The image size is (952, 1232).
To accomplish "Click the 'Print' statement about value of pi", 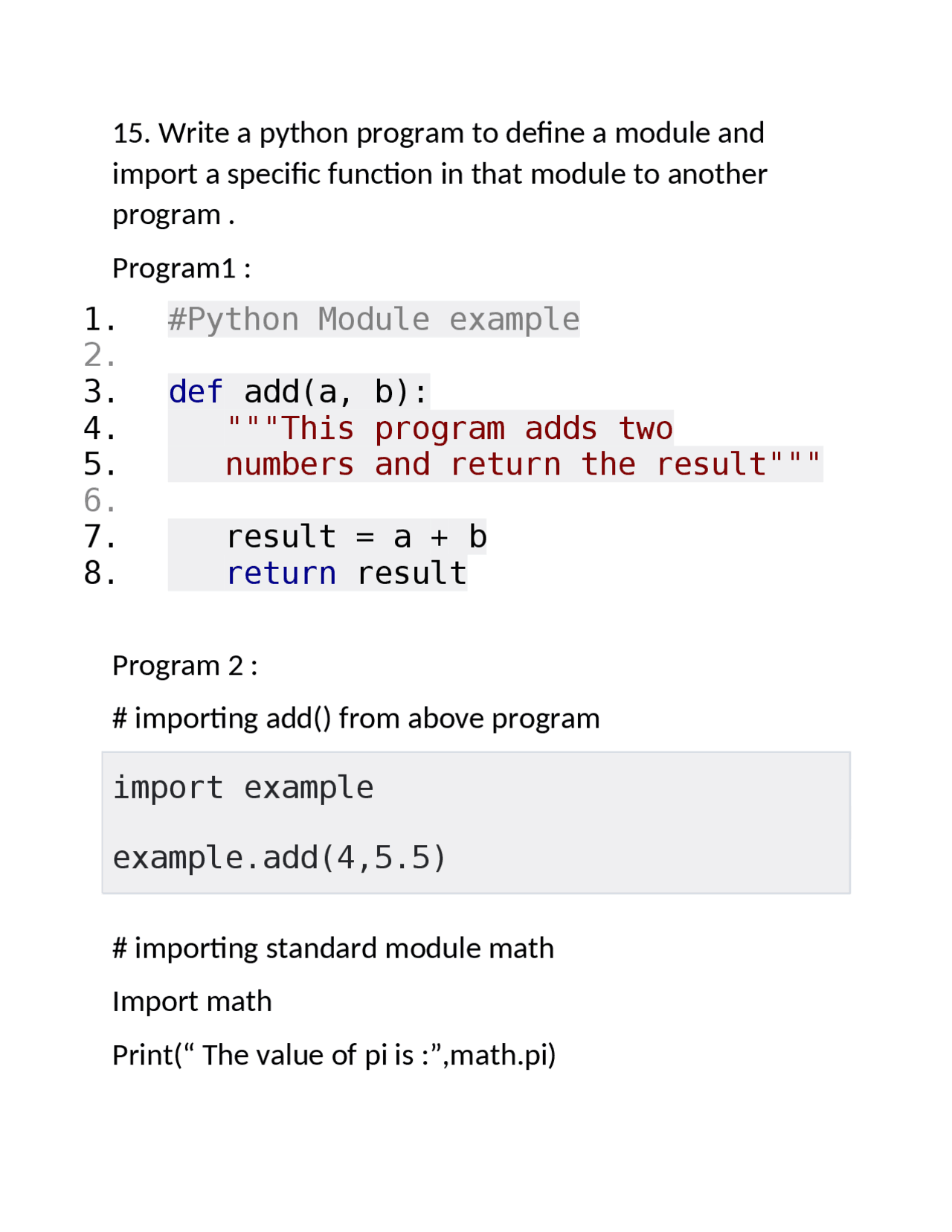I will click(334, 1055).
